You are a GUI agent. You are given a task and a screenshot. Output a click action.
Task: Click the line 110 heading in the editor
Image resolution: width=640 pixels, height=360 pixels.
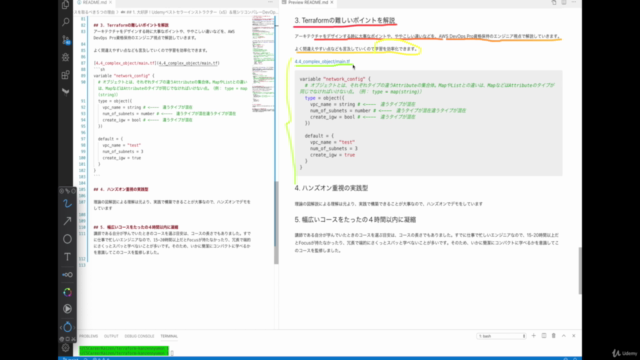pyautogui.click(x=136, y=227)
